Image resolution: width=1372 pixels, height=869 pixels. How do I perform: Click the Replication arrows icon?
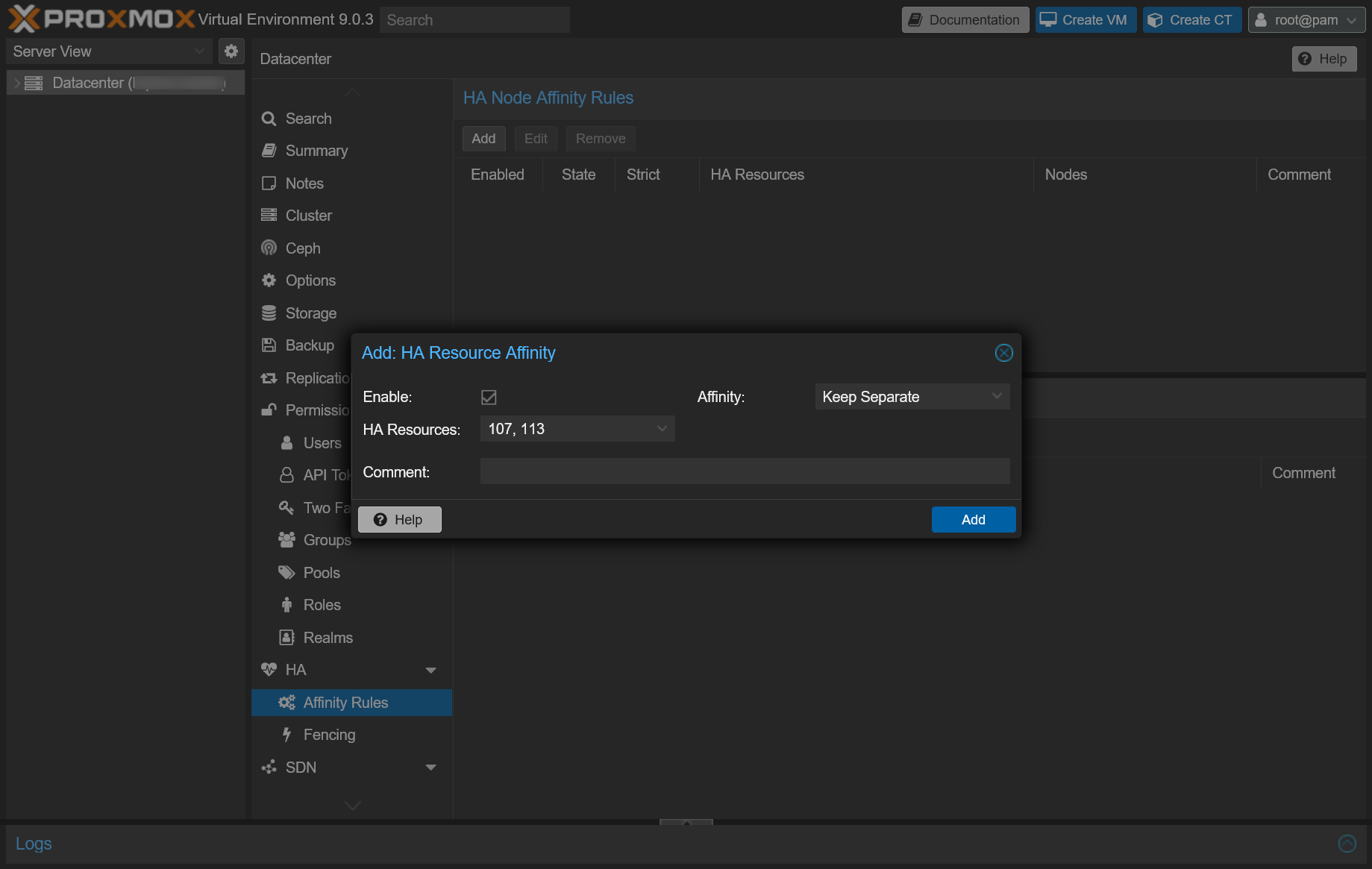click(x=269, y=378)
